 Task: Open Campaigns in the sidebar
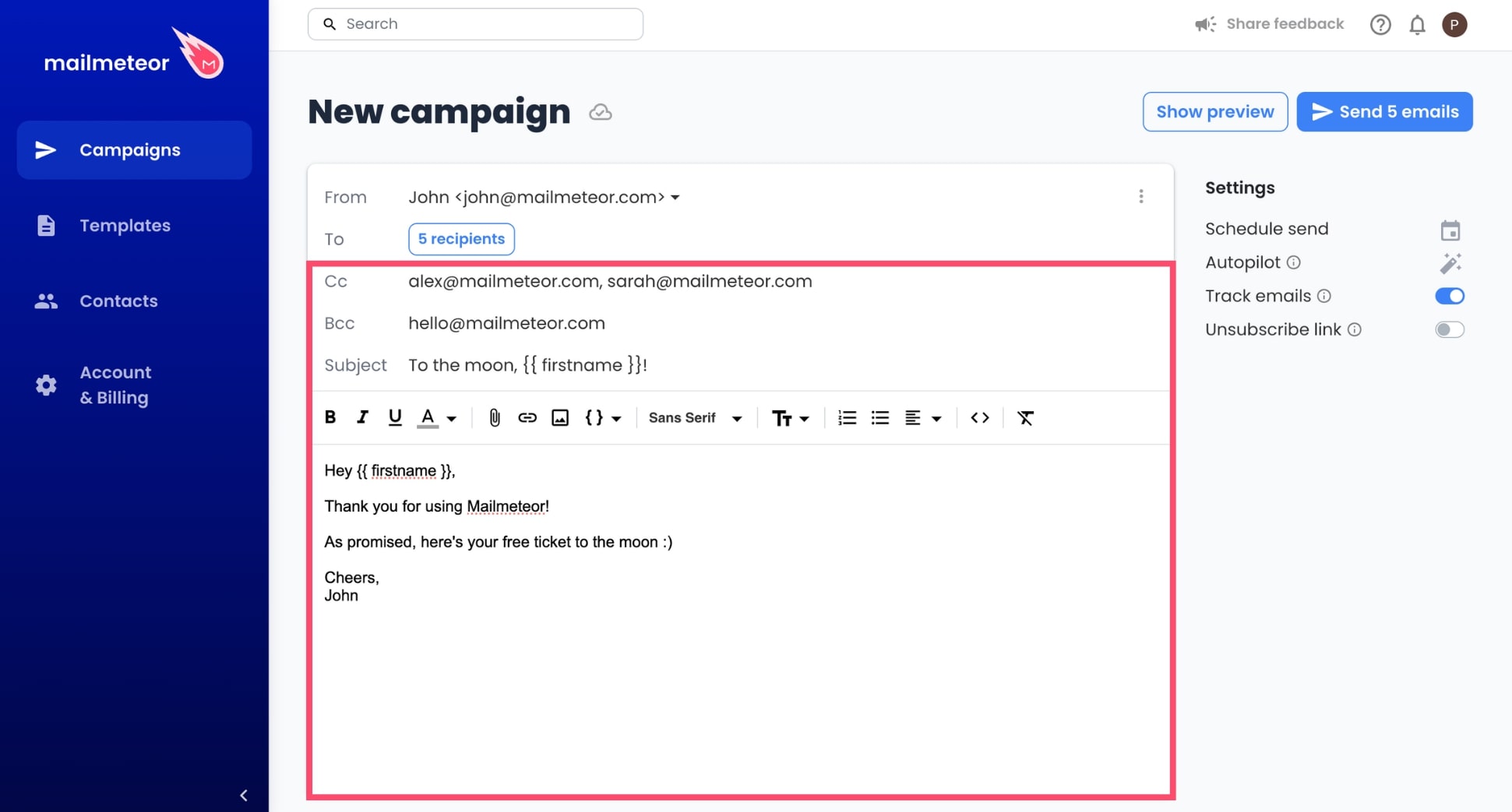coord(134,149)
